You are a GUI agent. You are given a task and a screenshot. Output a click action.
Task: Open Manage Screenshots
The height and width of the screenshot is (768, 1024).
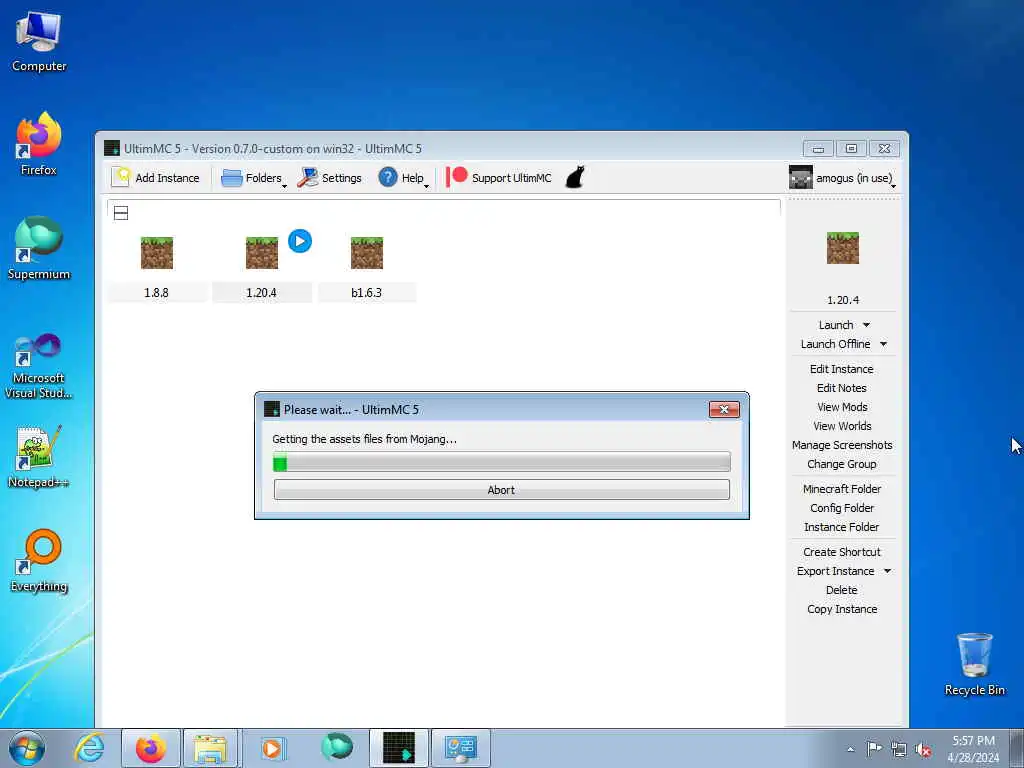(x=842, y=445)
